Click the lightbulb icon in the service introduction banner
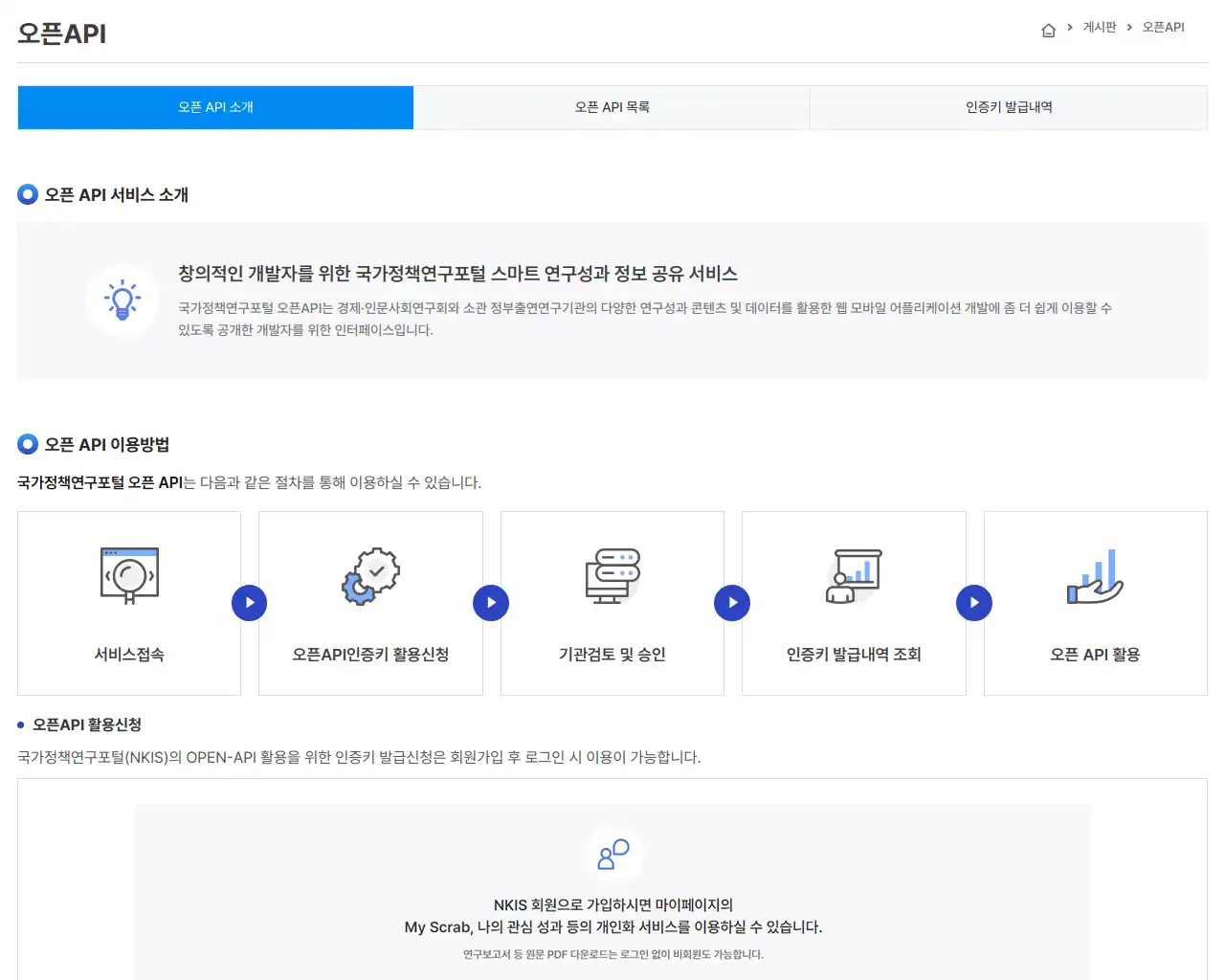The height and width of the screenshot is (980, 1225). coord(122,301)
